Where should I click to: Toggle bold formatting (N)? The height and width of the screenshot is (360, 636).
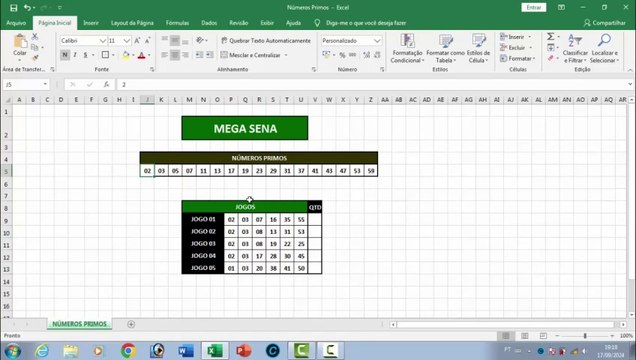coord(64,55)
